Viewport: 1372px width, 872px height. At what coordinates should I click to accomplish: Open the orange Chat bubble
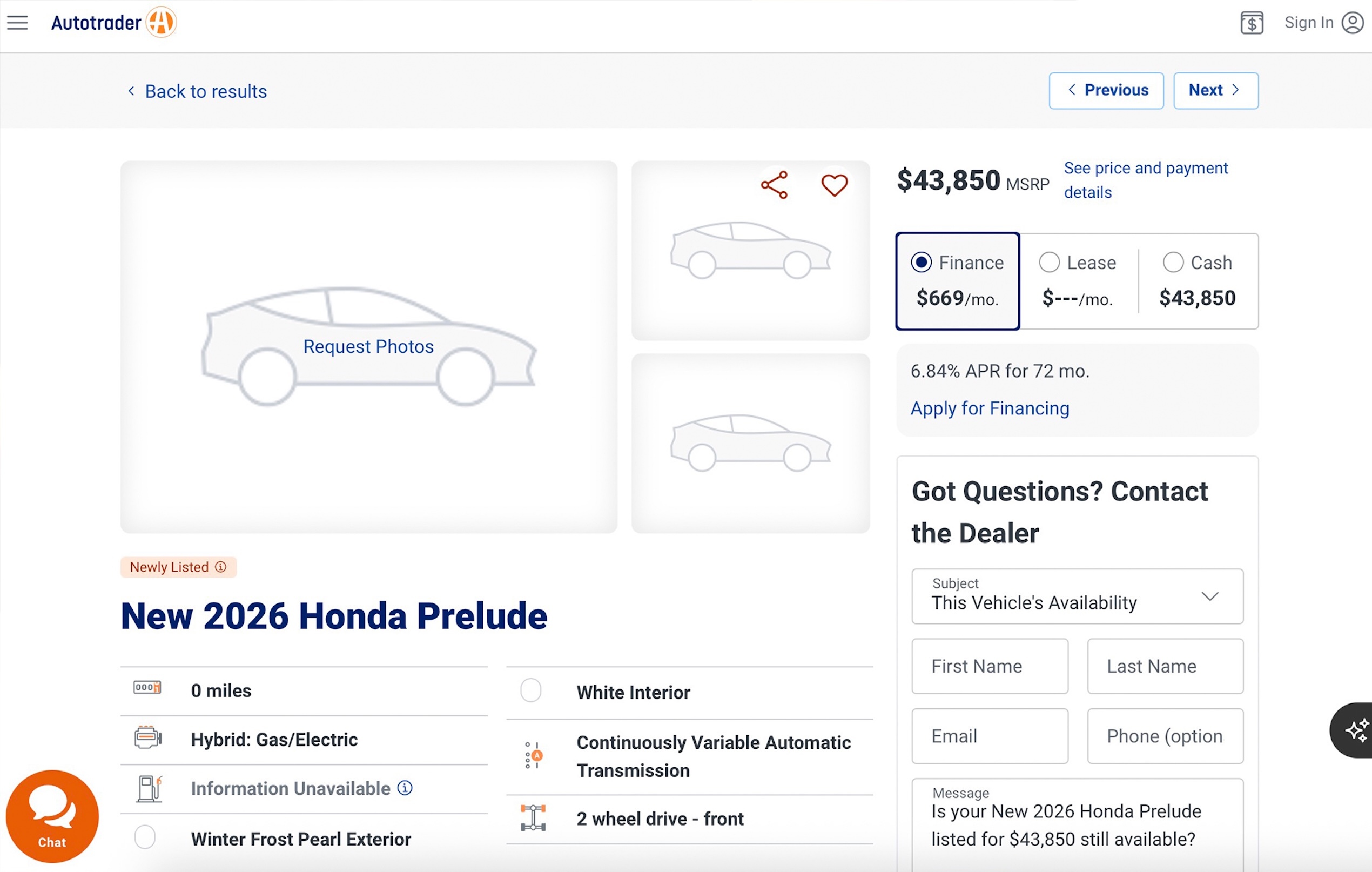click(x=52, y=816)
